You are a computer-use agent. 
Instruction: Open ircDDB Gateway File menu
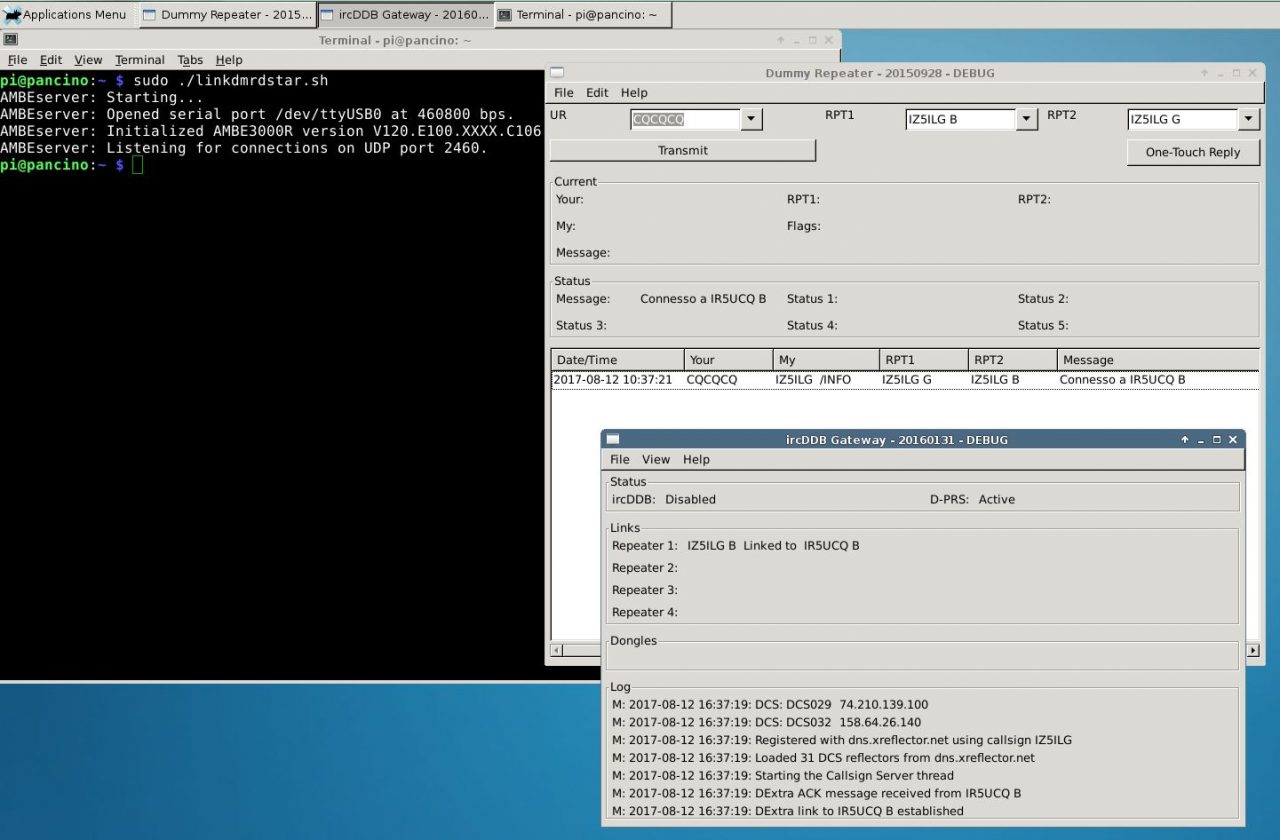point(620,459)
